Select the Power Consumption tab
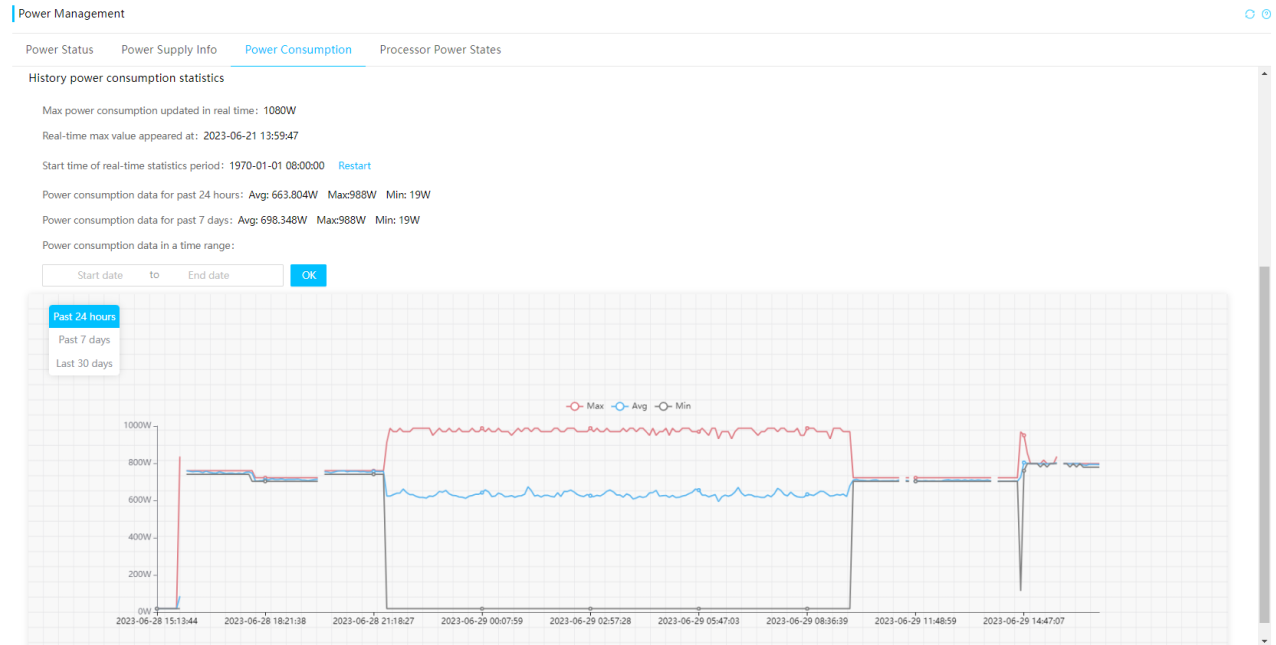The width and height of the screenshot is (1276, 645). click(x=298, y=49)
